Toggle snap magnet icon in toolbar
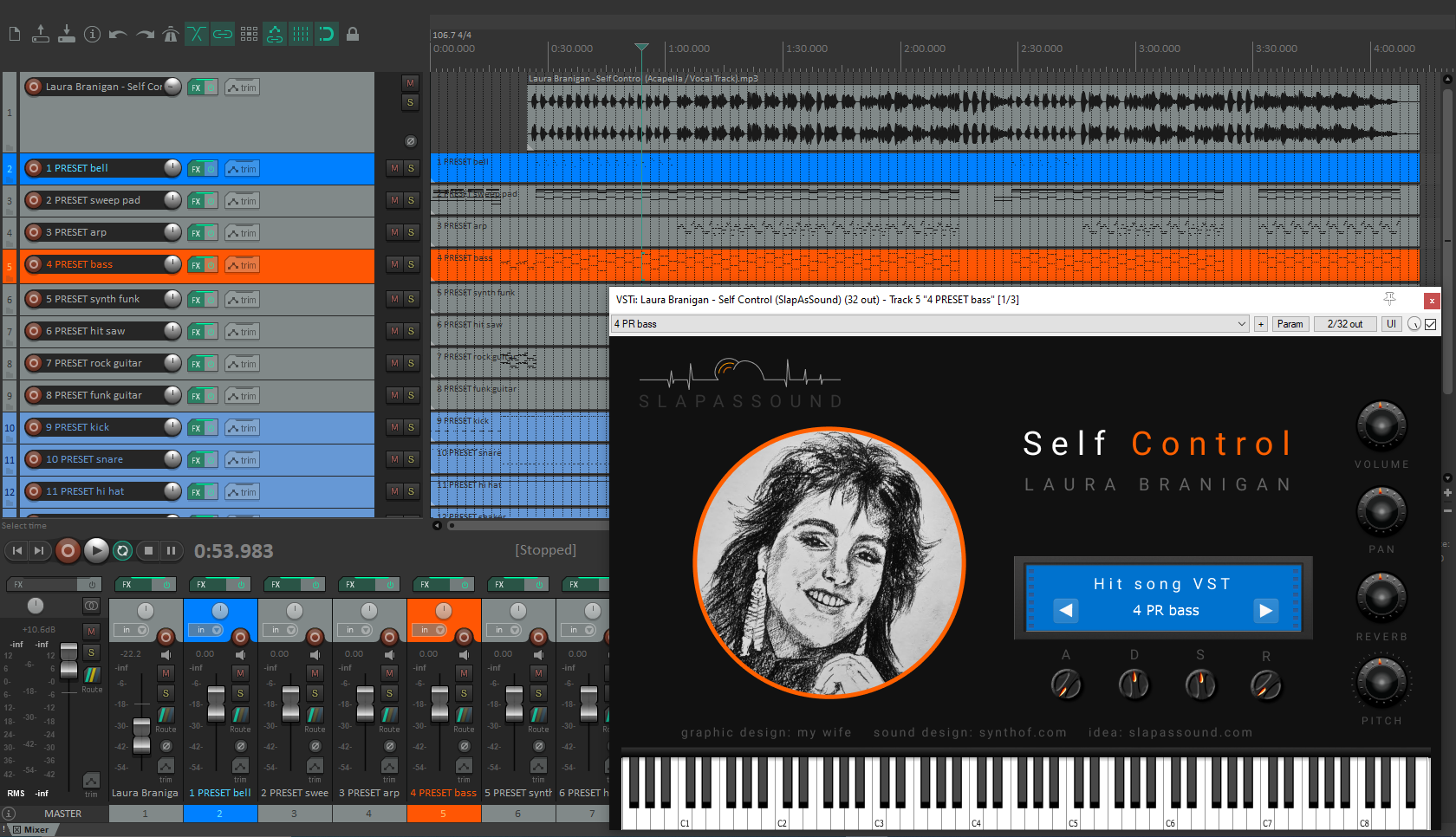The image size is (1456, 837). pos(327,34)
